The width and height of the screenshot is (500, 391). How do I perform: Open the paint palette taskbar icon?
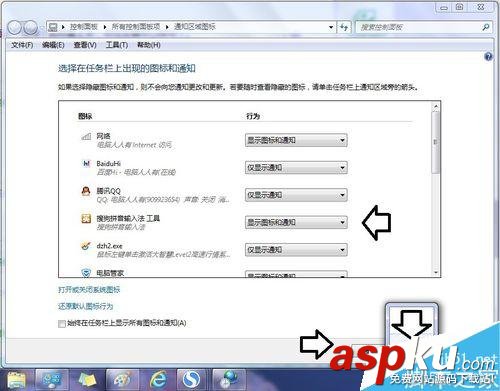[122, 380]
